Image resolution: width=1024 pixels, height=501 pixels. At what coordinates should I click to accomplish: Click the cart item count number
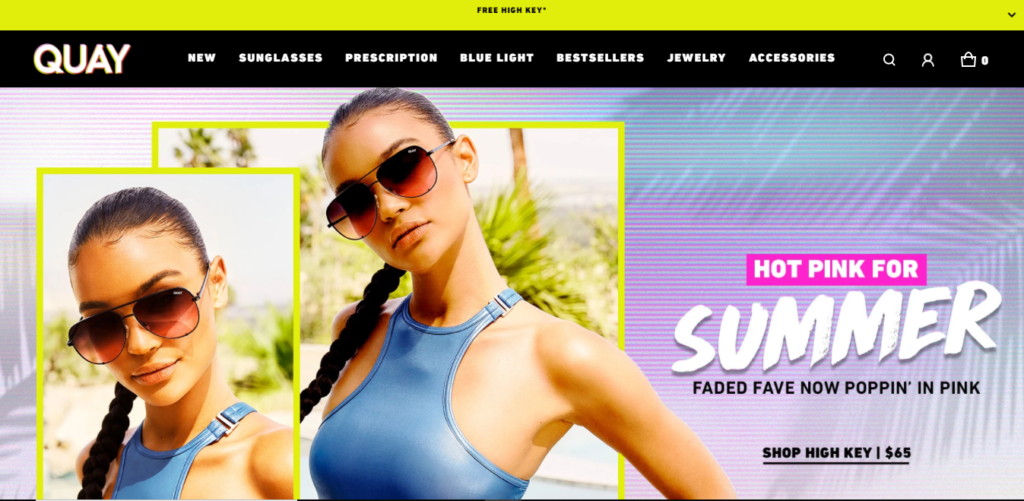[x=985, y=61]
